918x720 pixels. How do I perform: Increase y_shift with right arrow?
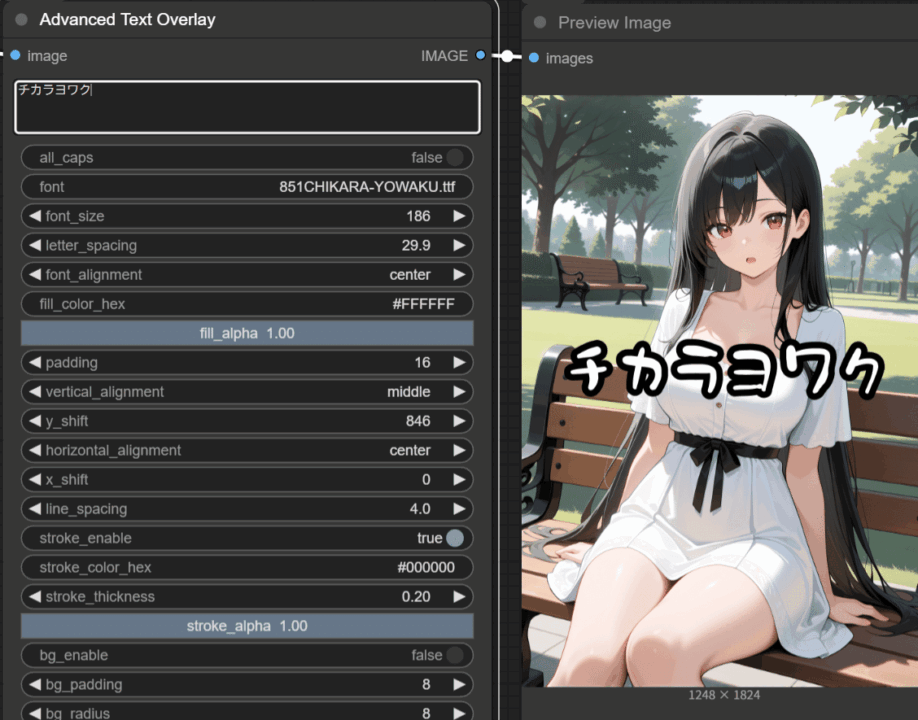[460, 421]
